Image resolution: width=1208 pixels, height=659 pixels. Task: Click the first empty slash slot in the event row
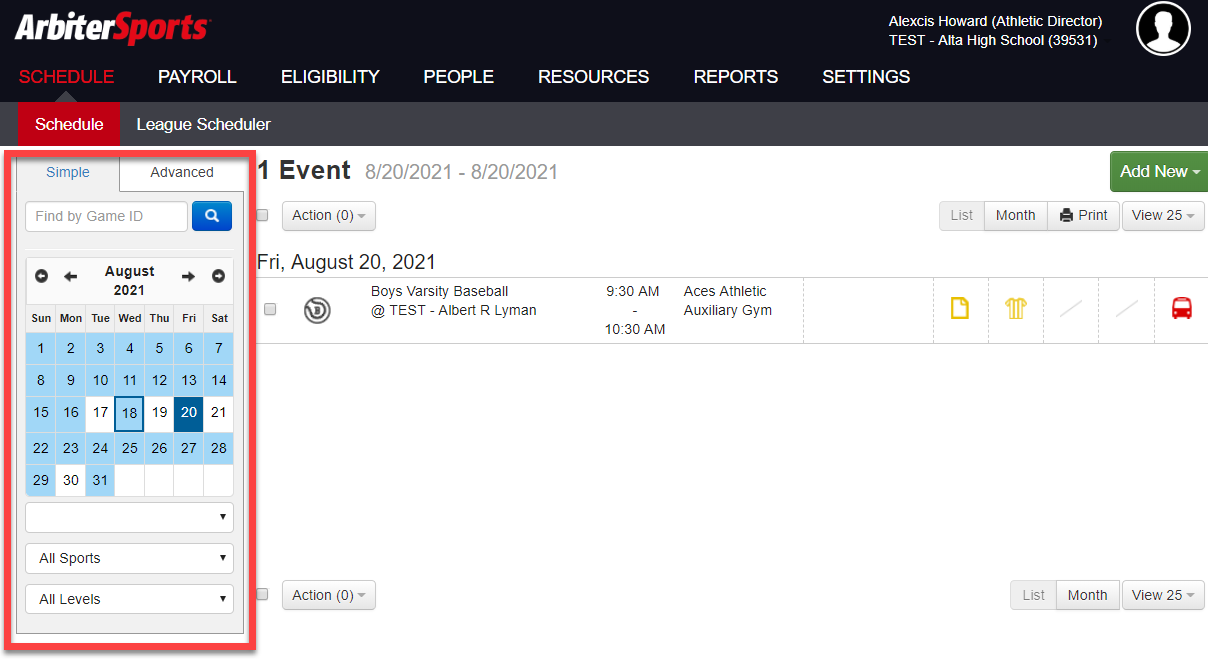pos(1071,309)
